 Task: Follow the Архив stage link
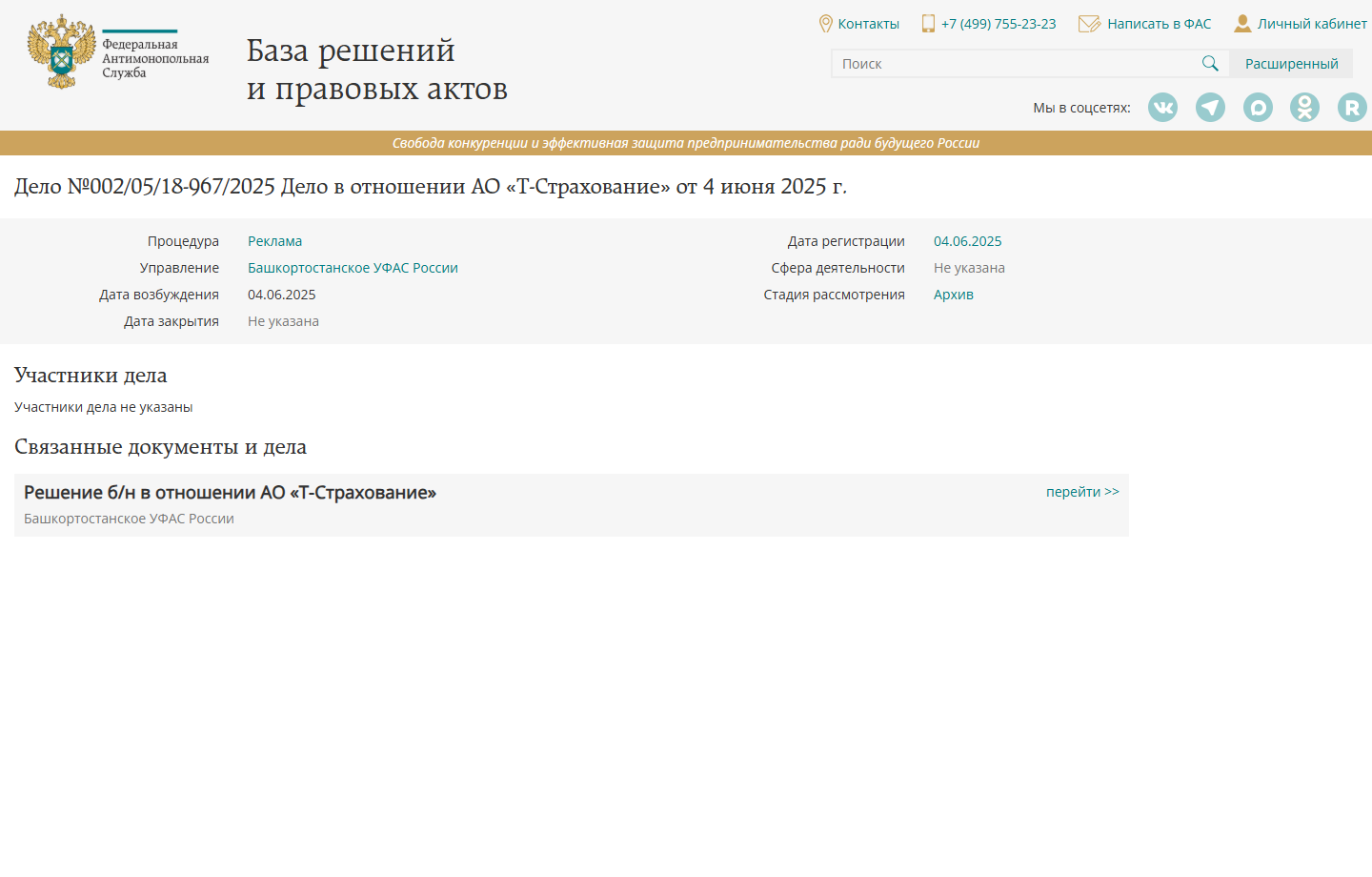954,295
